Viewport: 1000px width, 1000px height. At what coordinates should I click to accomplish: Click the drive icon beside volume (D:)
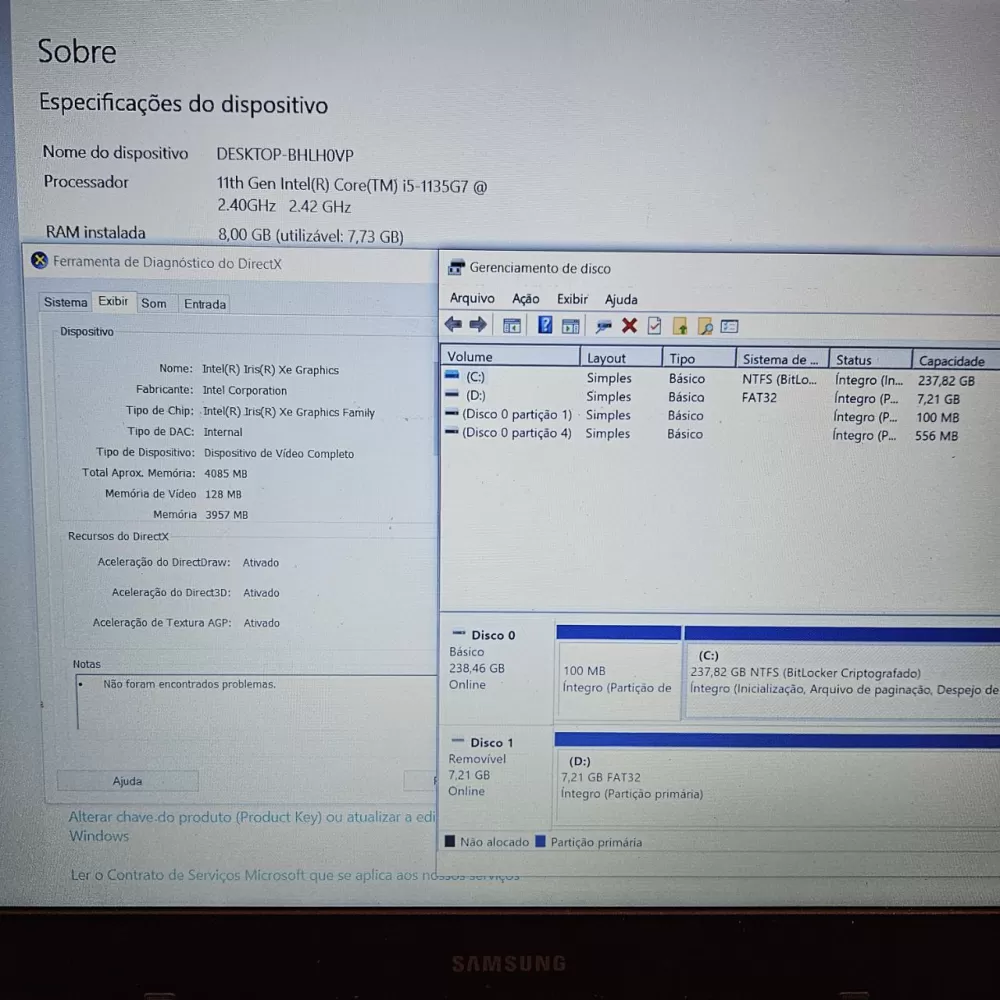[x=452, y=394]
